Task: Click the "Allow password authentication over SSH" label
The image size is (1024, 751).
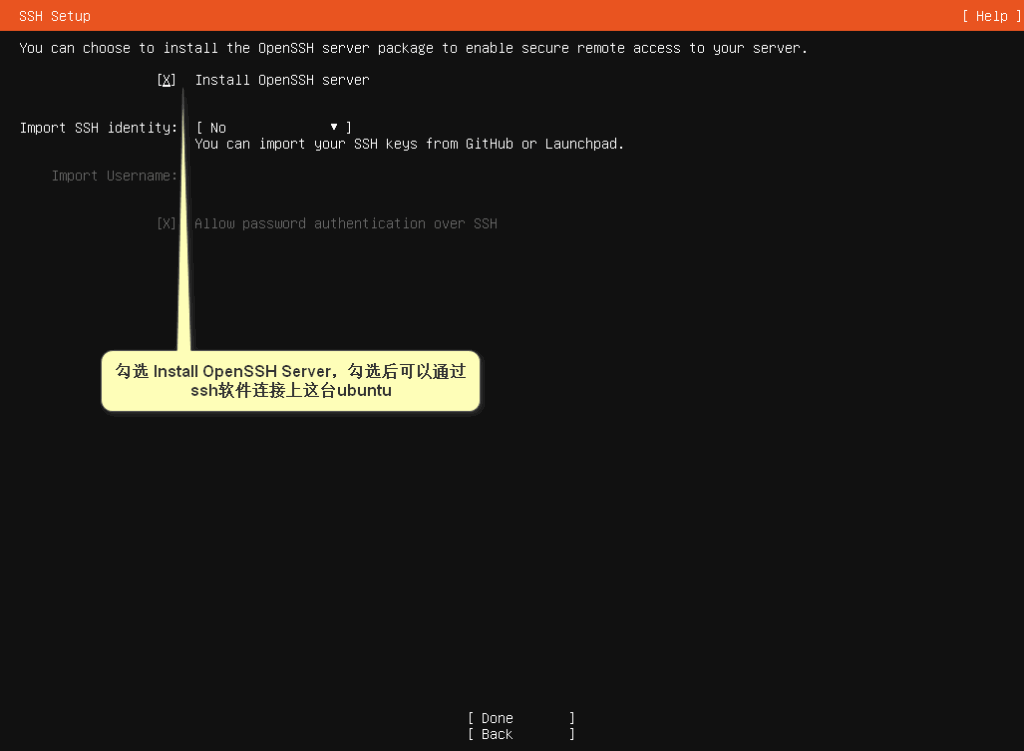Action: point(345,224)
